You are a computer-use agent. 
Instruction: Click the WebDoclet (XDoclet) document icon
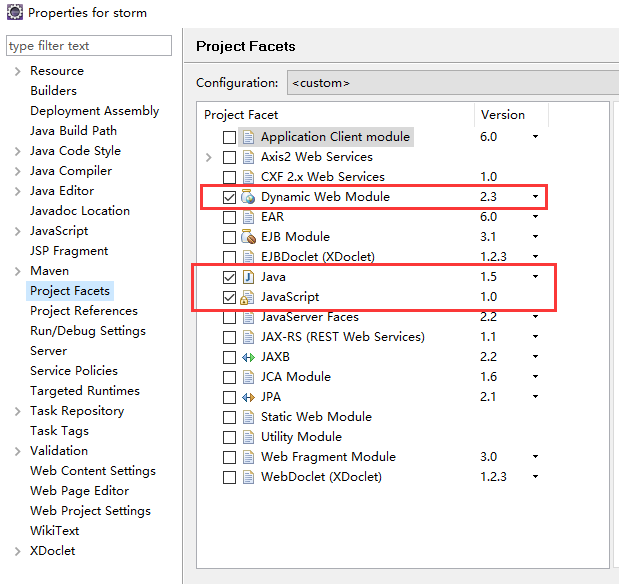click(x=248, y=477)
